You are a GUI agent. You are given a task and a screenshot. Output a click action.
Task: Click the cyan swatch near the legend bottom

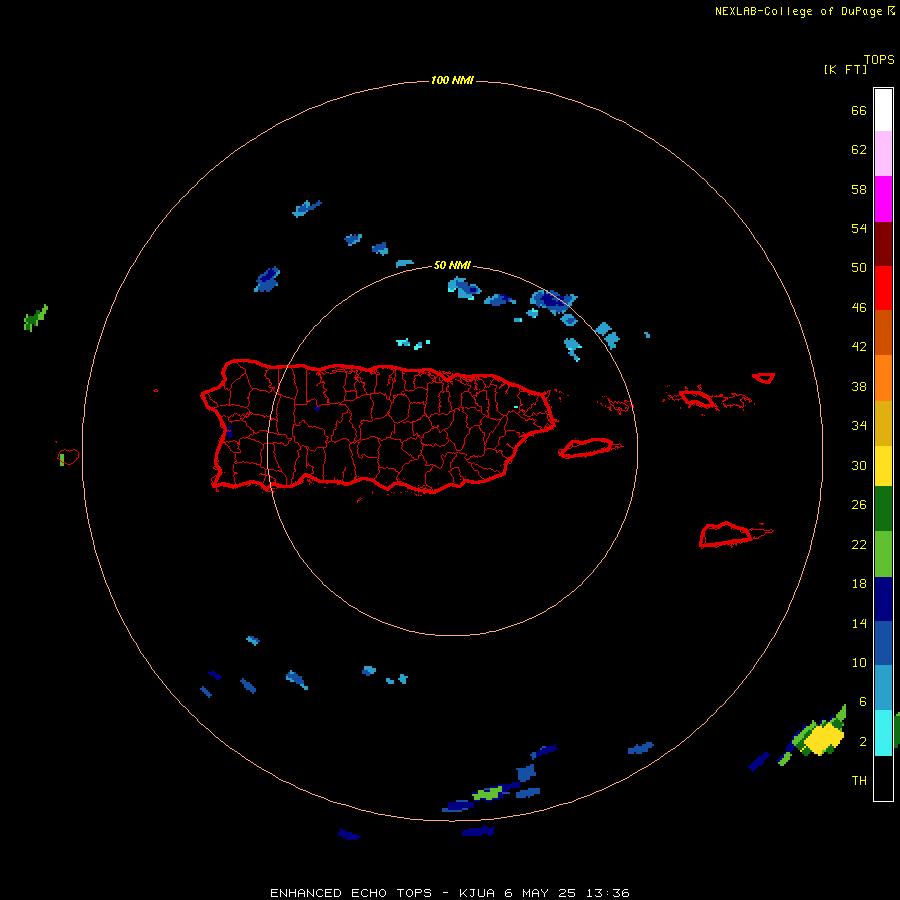pos(883,732)
